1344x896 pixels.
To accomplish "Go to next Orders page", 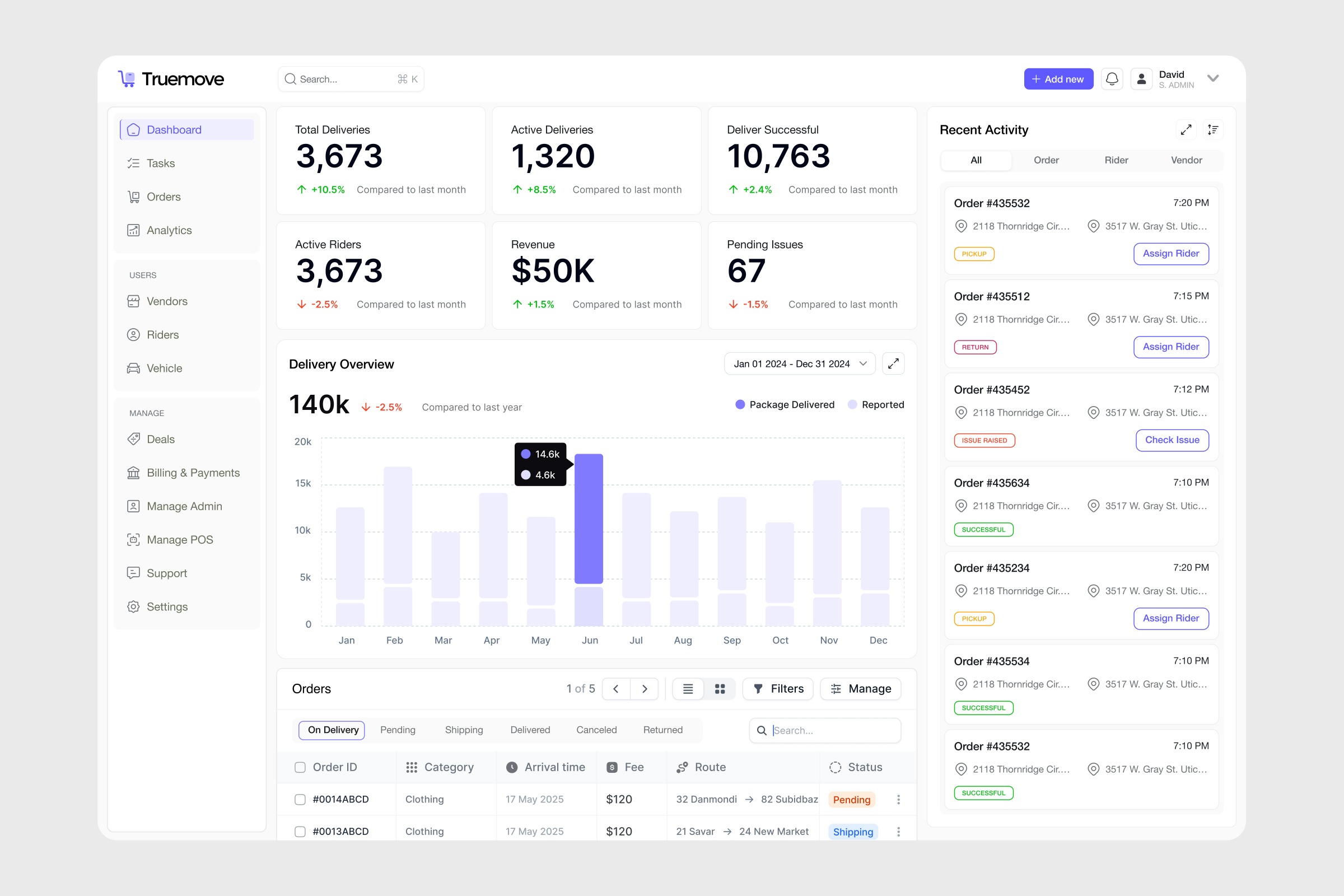I will tap(645, 689).
